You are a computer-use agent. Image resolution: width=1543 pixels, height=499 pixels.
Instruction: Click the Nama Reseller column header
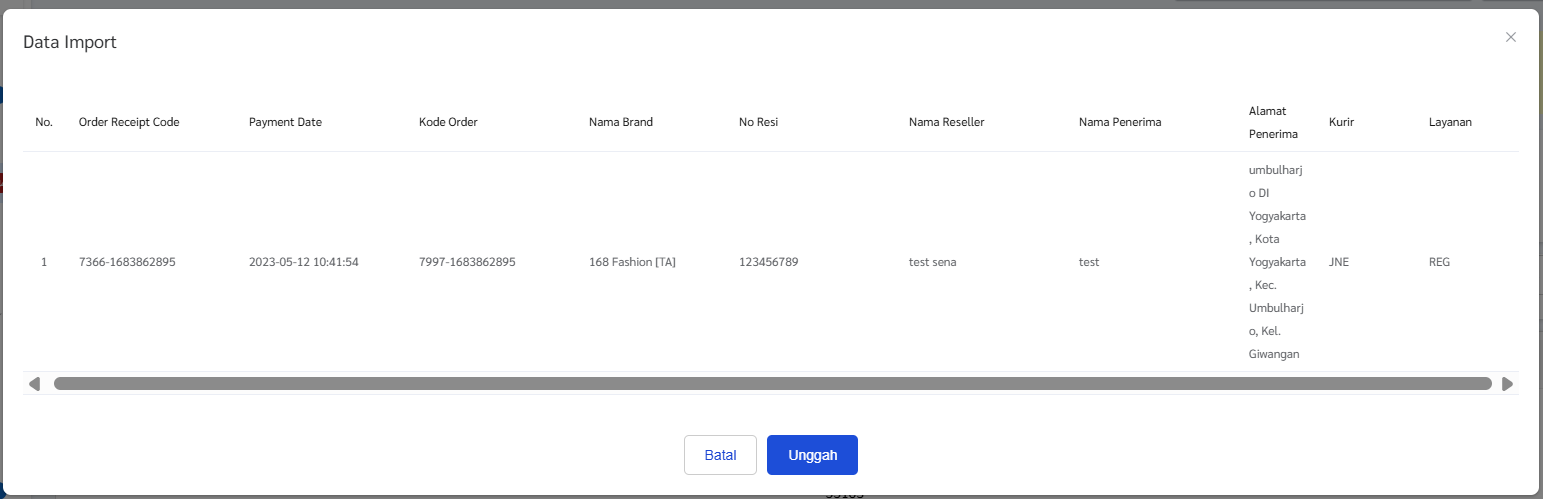pyautogui.click(x=947, y=122)
